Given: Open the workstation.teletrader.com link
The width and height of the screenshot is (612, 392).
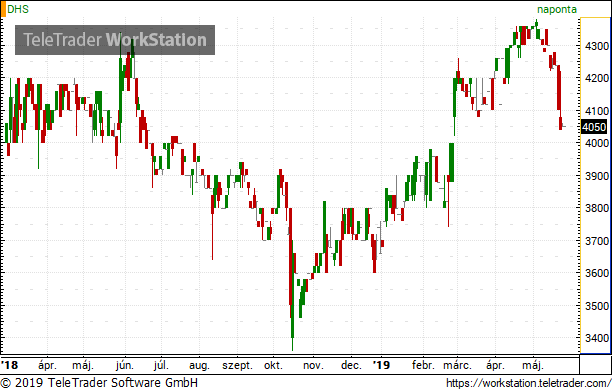Looking at the screenshot, I should pyautogui.click(x=528, y=383).
